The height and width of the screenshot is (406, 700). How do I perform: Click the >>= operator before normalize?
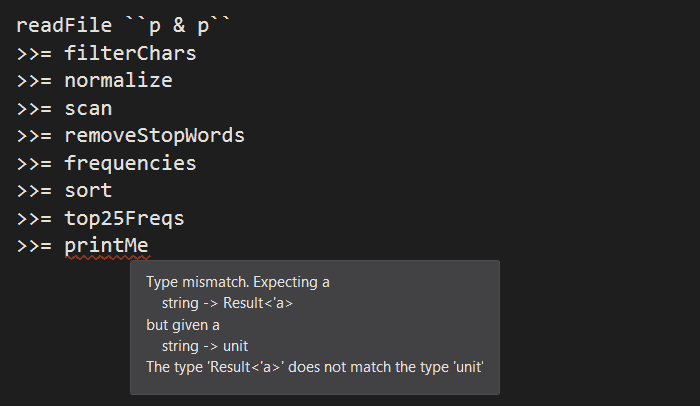(34, 81)
